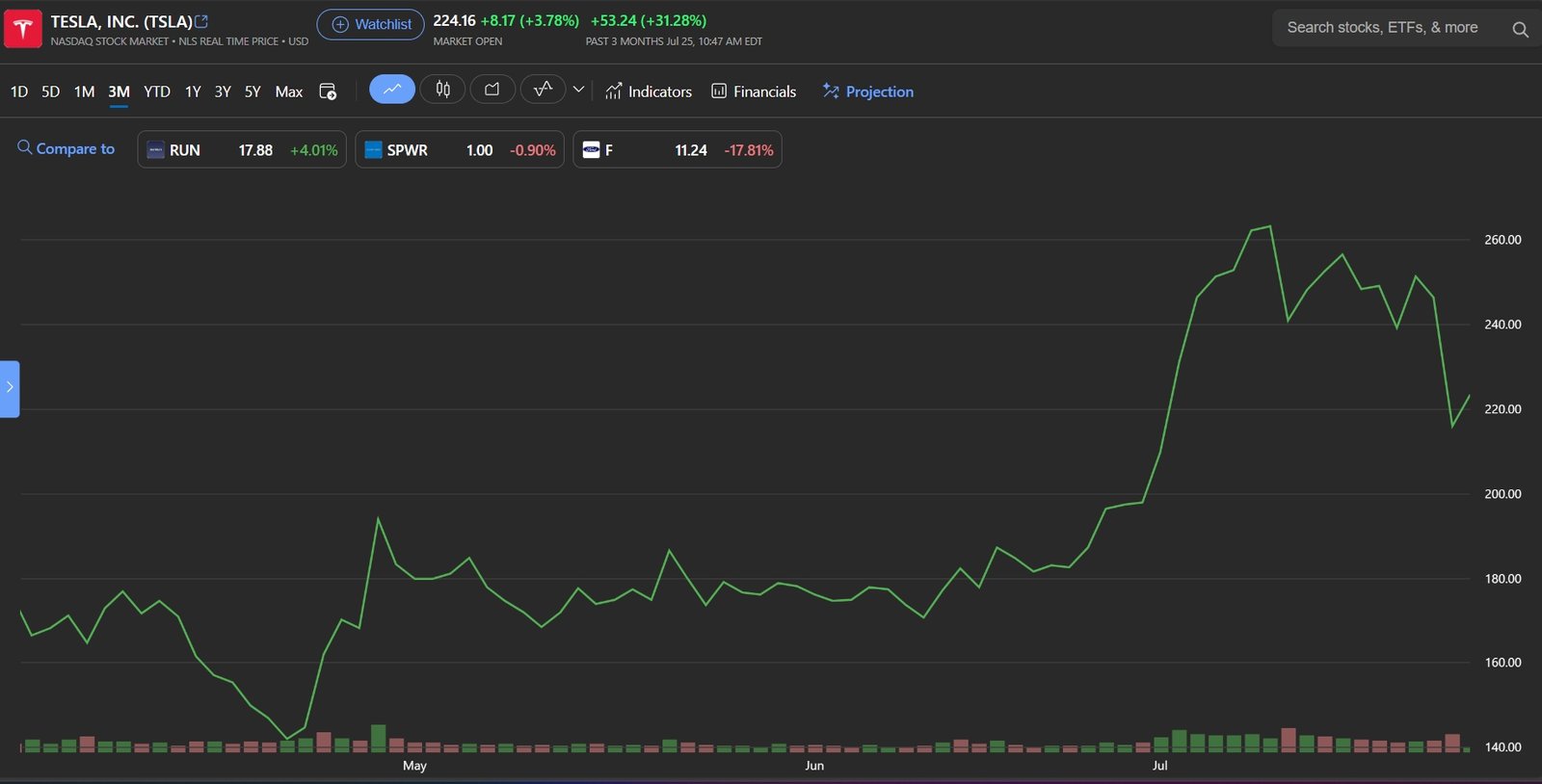Open the Financials panel
The image size is (1542, 784).
(754, 91)
